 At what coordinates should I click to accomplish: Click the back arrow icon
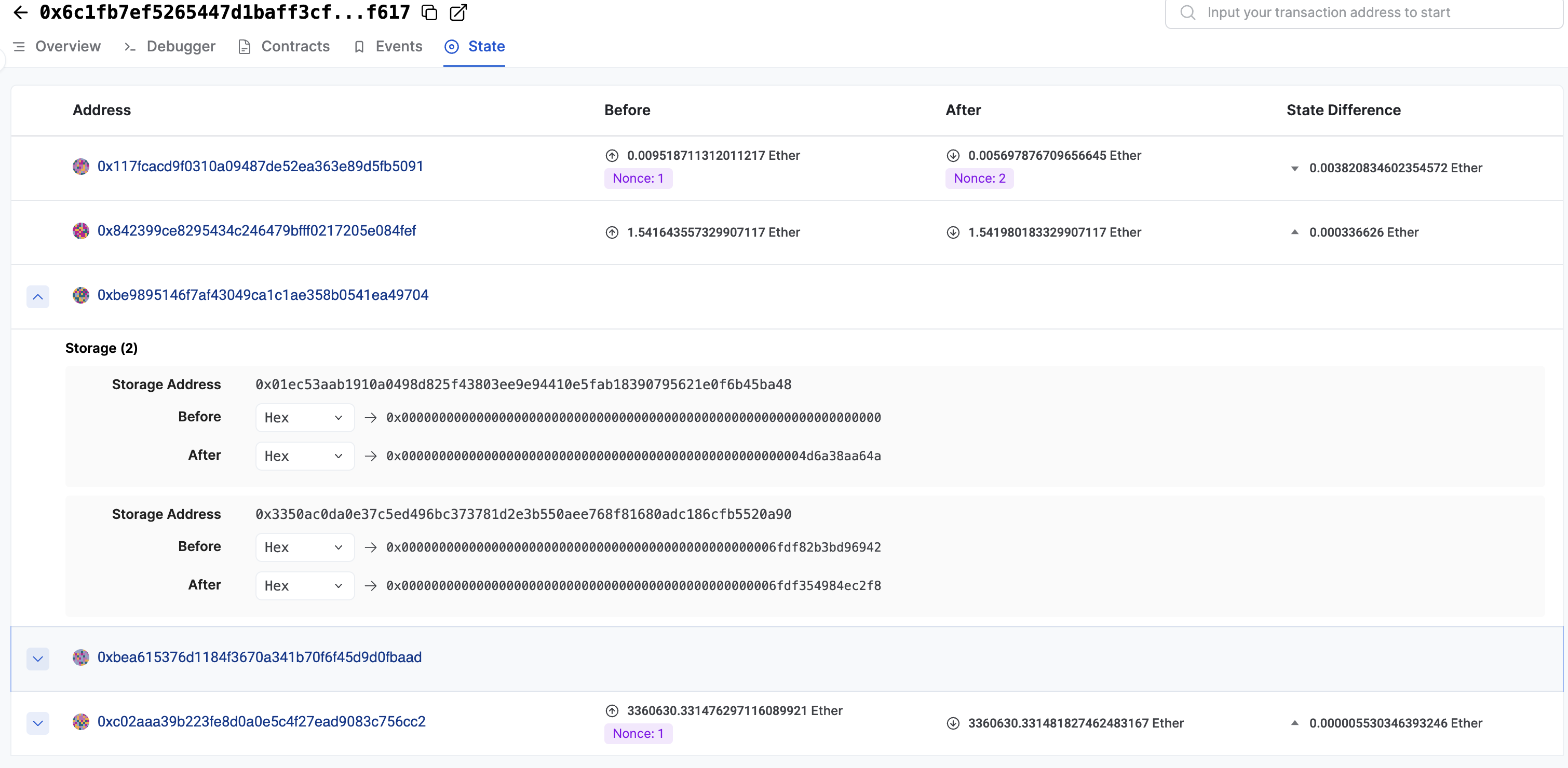(x=21, y=12)
